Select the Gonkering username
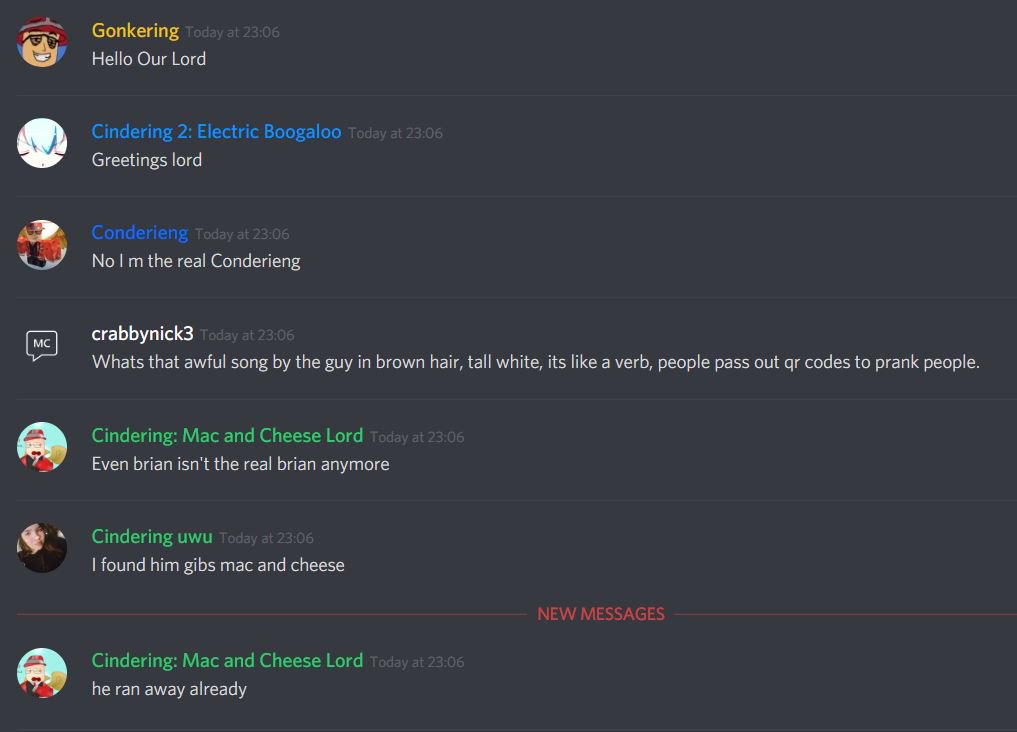The image size is (1017, 732). [x=135, y=30]
